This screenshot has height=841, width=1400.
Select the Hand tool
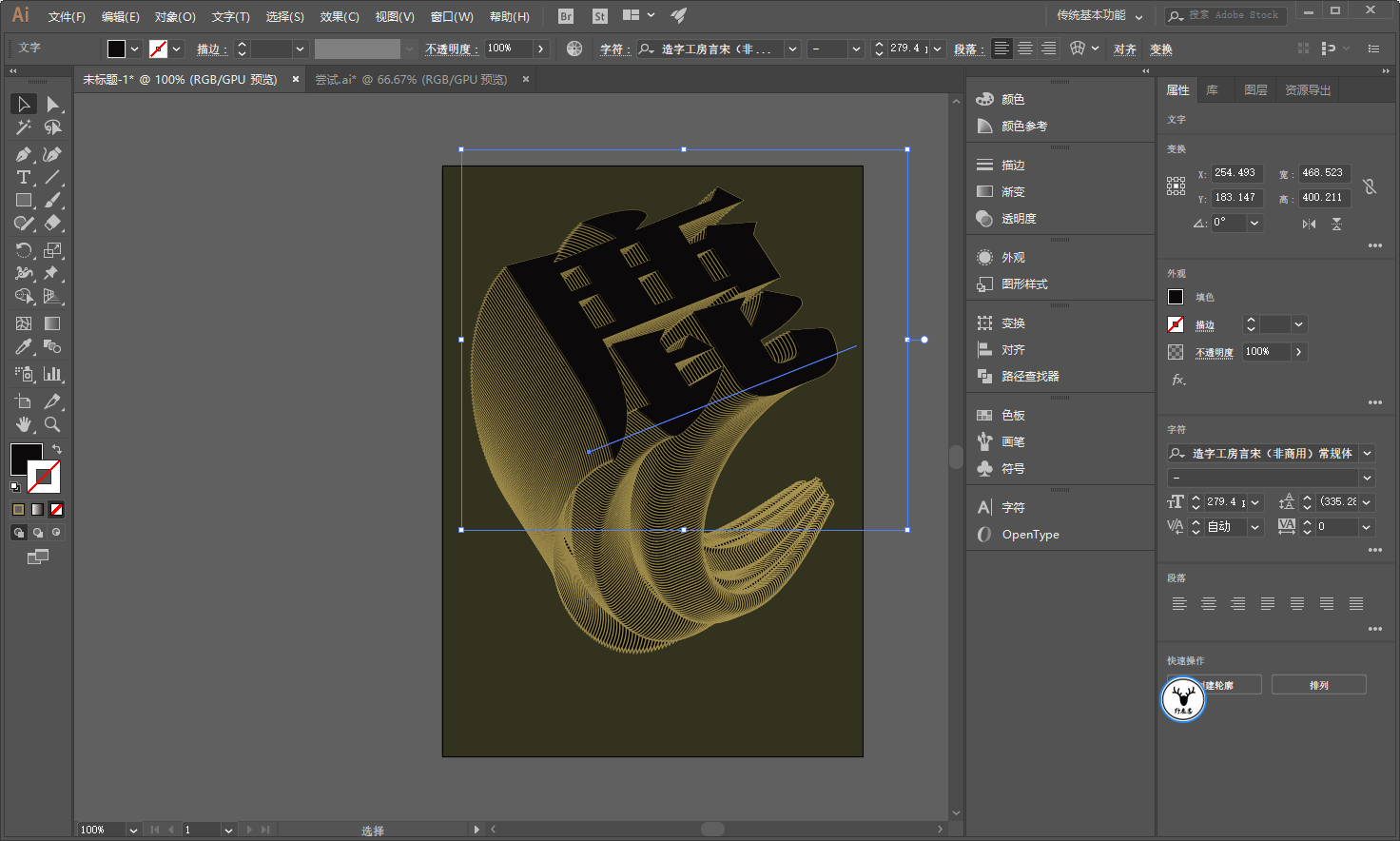click(x=24, y=424)
